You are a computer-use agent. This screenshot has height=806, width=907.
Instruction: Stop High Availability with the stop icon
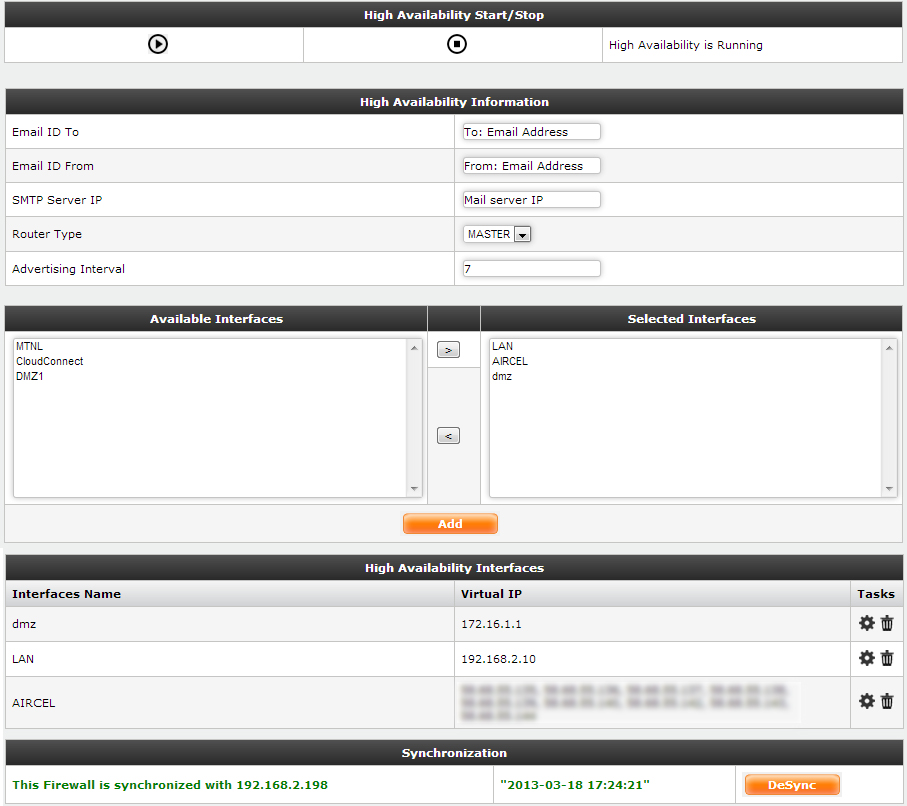[456, 44]
